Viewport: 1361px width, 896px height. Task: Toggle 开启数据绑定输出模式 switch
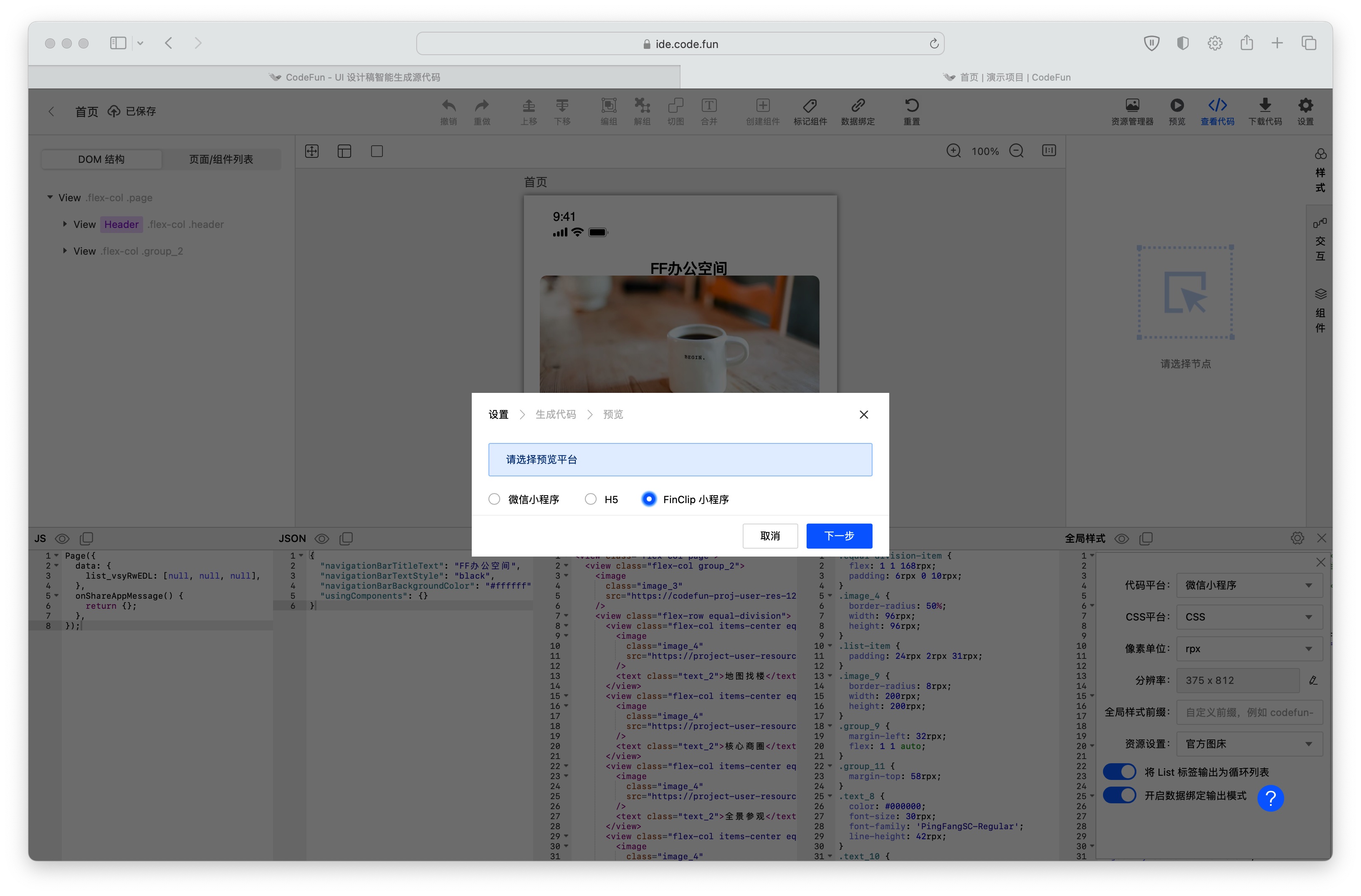coord(1119,795)
